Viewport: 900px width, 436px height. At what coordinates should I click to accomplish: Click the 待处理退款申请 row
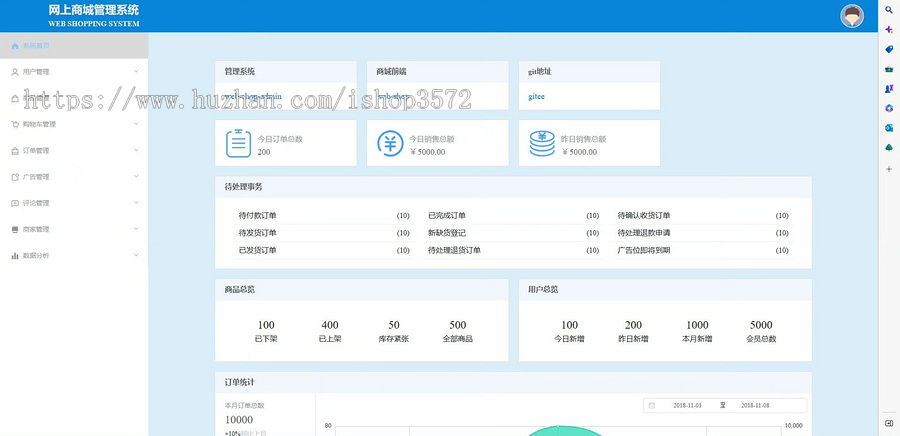click(x=703, y=233)
